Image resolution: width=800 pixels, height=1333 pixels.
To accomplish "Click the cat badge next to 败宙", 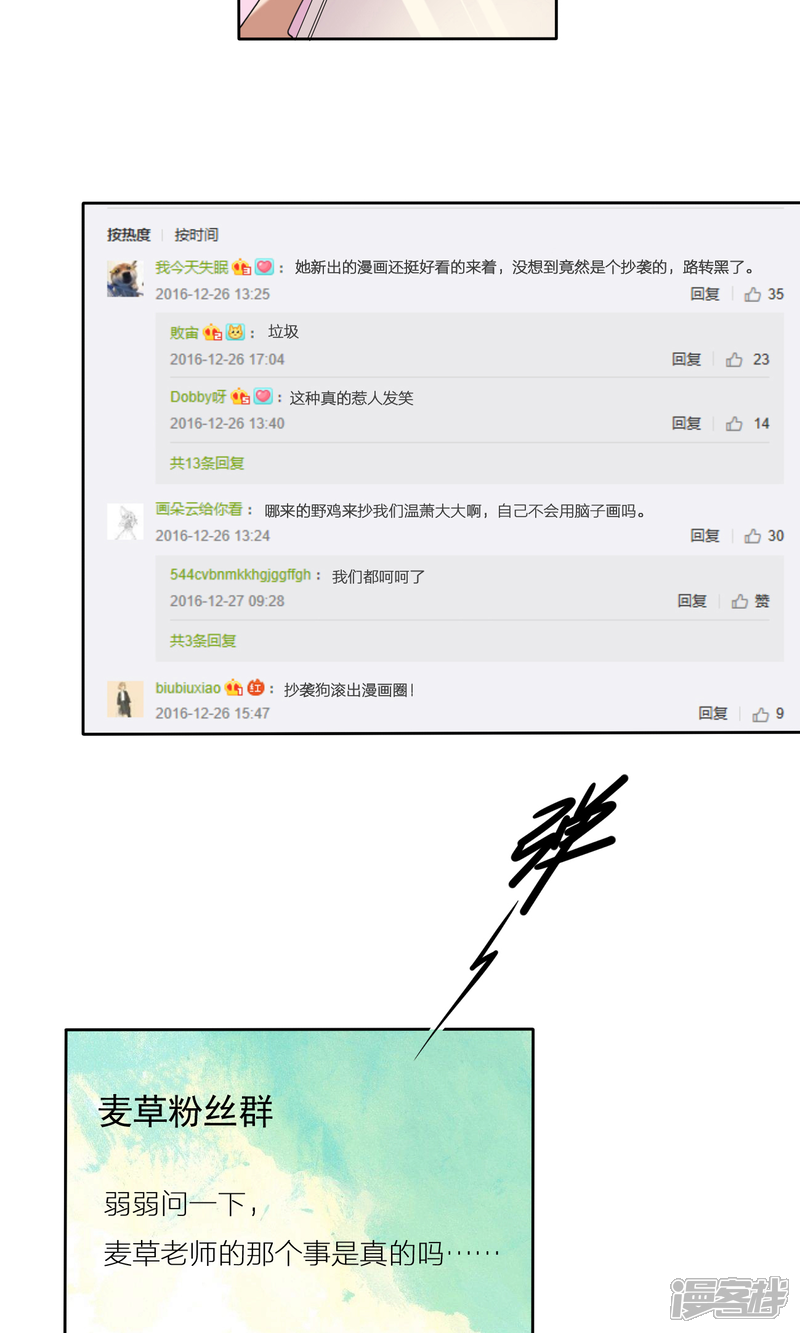I will pyautogui.click(x=235, y=332).
